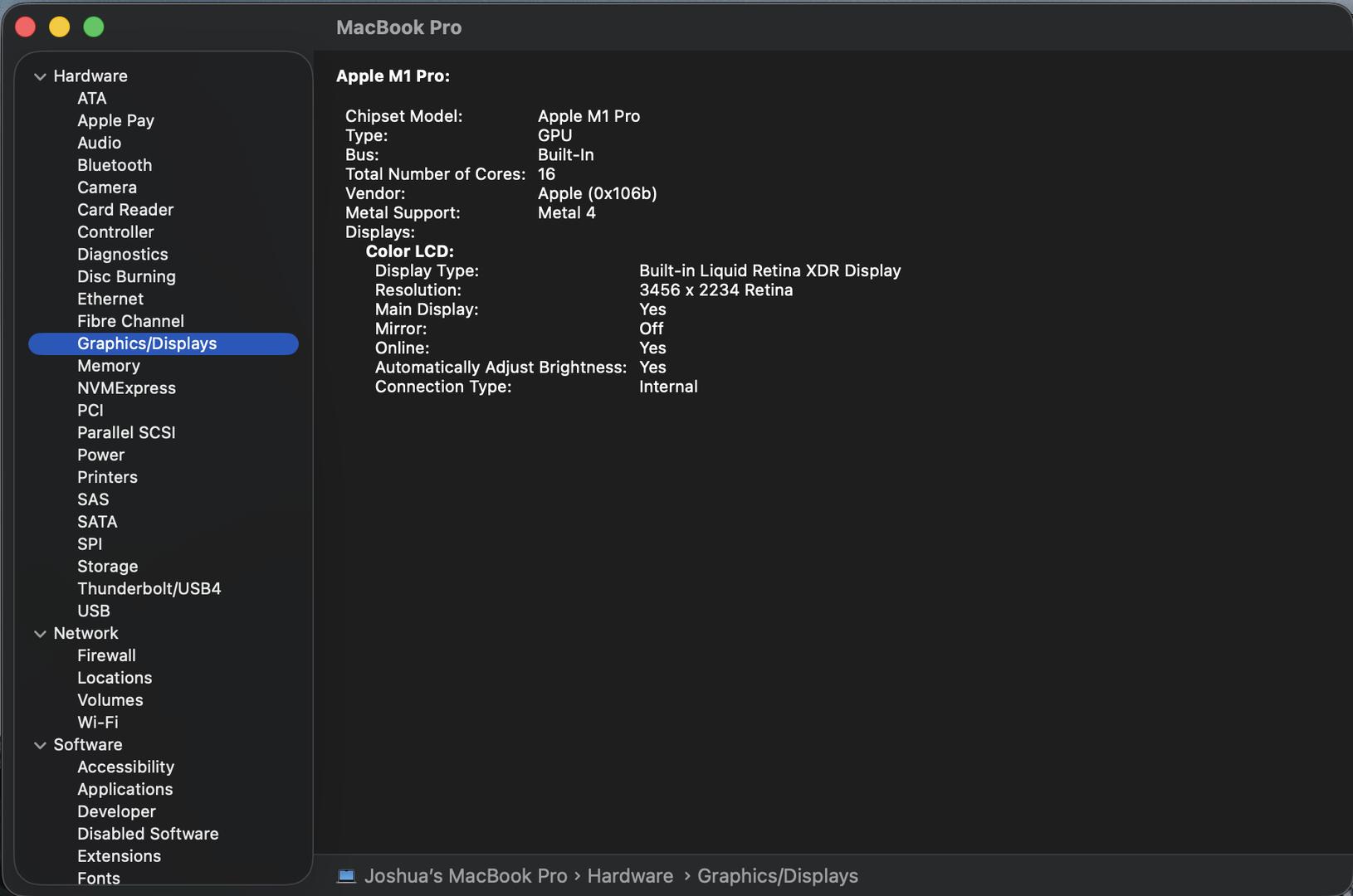
Task: Show the Storage information
Action: [107, 567]
